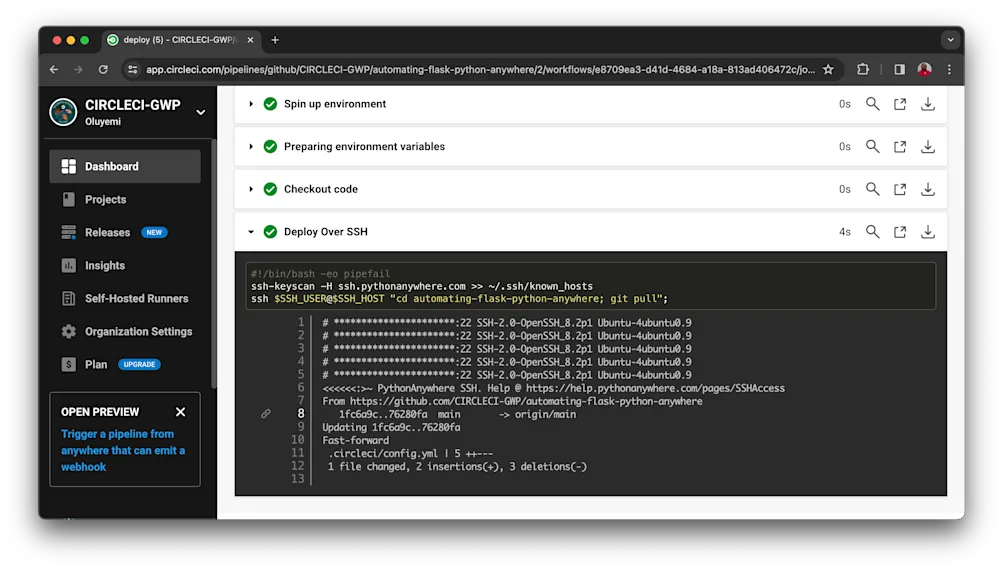
Task: Reload the page
Action: [103, 69]
